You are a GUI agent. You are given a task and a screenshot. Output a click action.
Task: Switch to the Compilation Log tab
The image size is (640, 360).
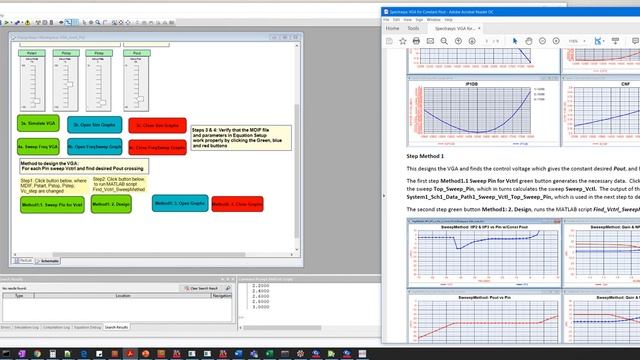pos(56,327)
